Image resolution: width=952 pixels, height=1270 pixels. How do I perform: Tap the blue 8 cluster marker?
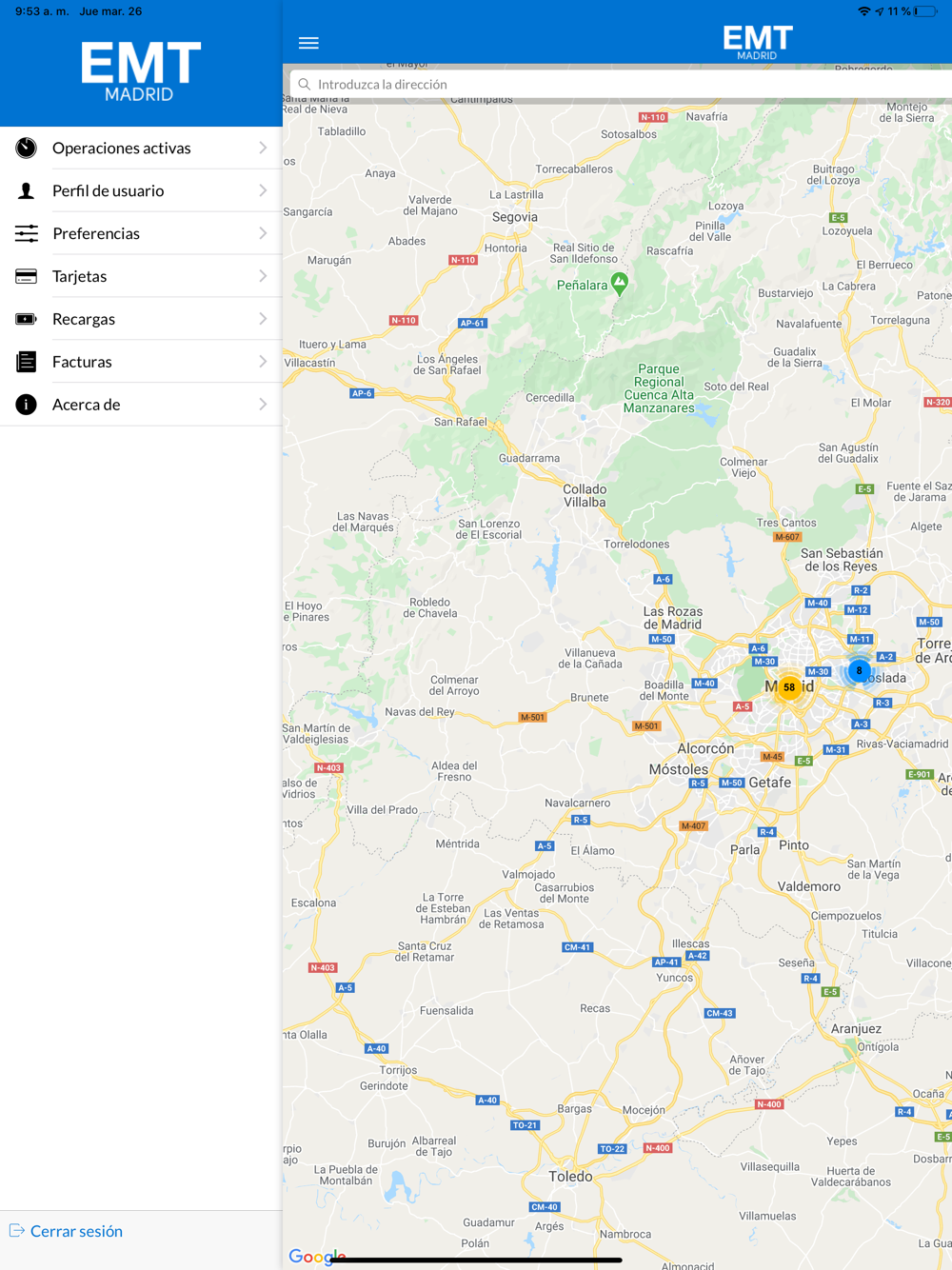click(859, 670)
